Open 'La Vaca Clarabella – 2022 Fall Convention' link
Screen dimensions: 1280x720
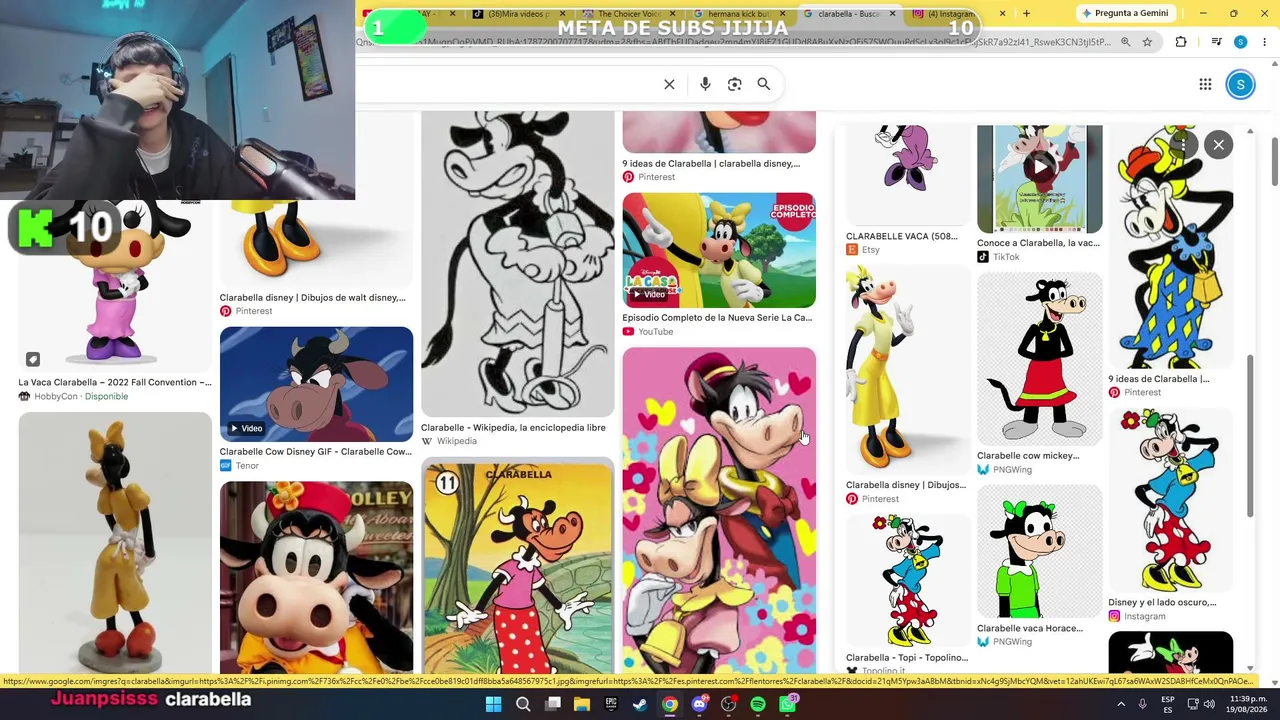[115, 383]
